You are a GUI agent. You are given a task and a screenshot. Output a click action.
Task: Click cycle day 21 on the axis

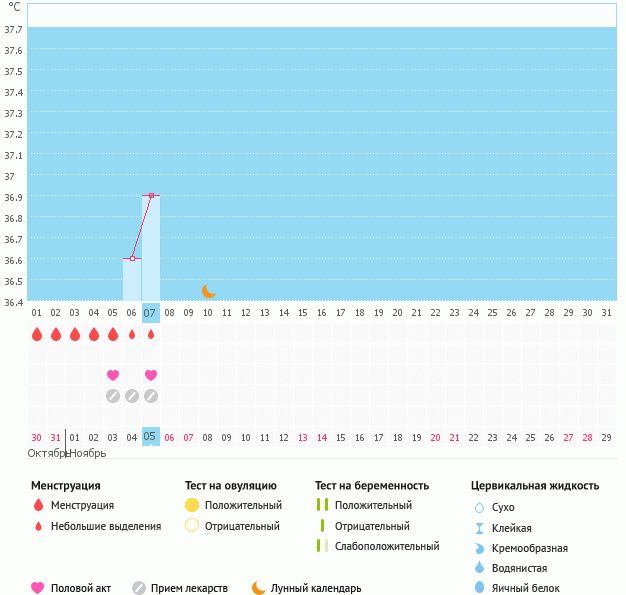(x=416, y=313)
